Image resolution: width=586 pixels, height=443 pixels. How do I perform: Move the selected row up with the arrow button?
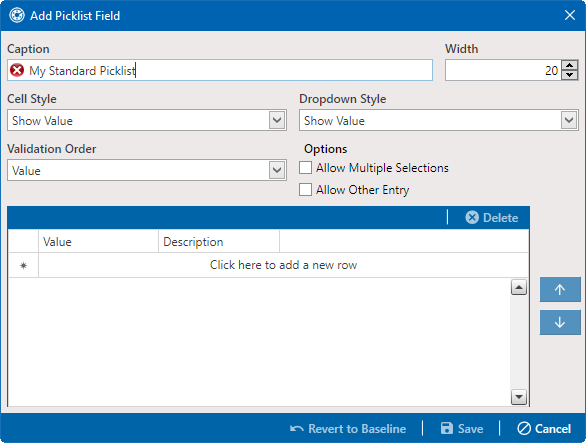pyautogui.click(x=560, y=289)
